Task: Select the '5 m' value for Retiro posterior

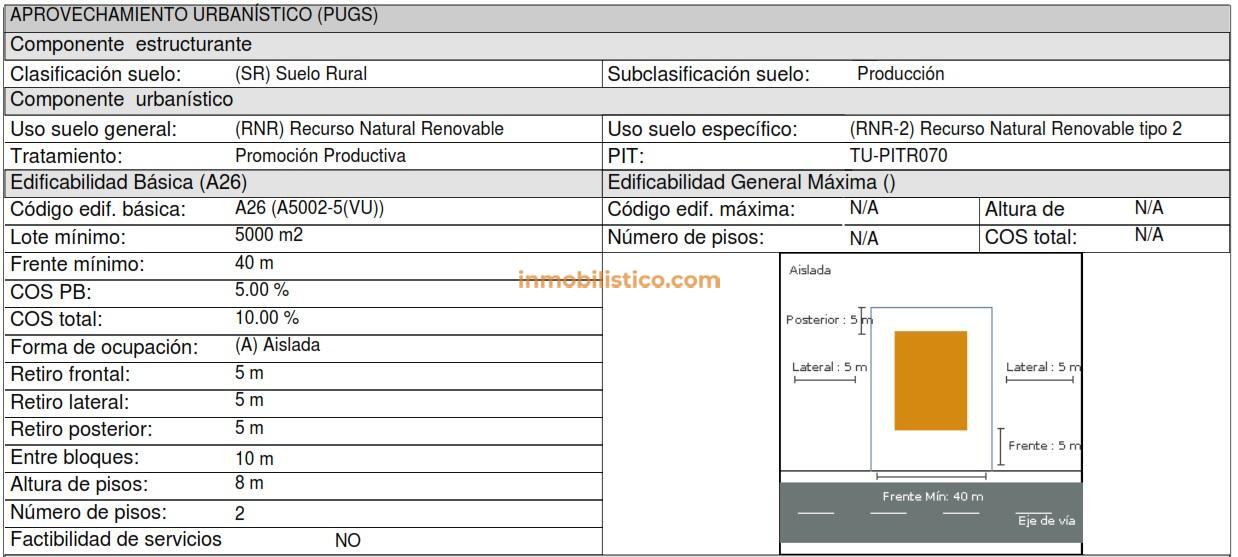Action: coord(249,428)
